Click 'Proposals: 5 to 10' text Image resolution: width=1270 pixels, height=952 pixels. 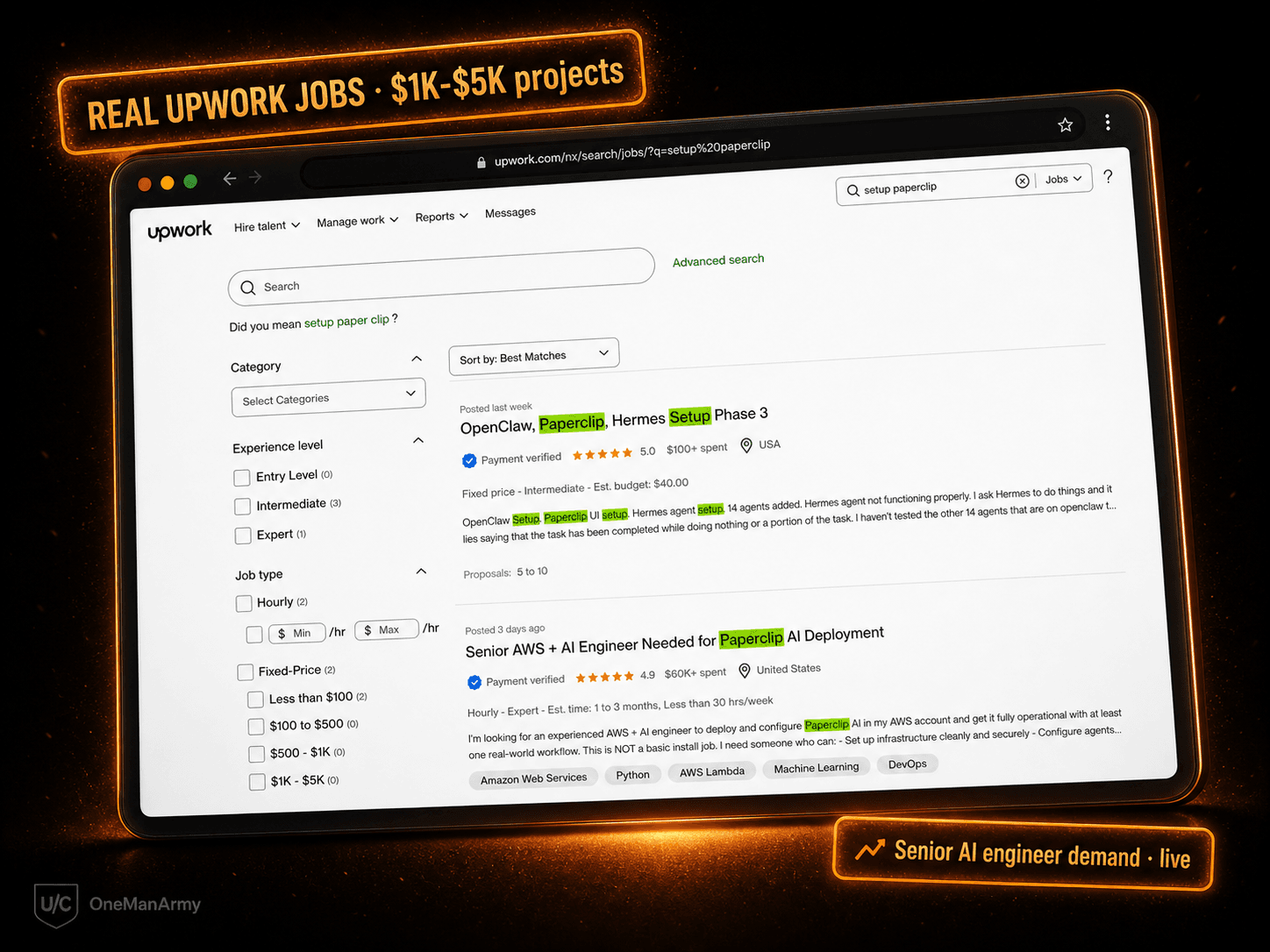(x=505, y=572)
